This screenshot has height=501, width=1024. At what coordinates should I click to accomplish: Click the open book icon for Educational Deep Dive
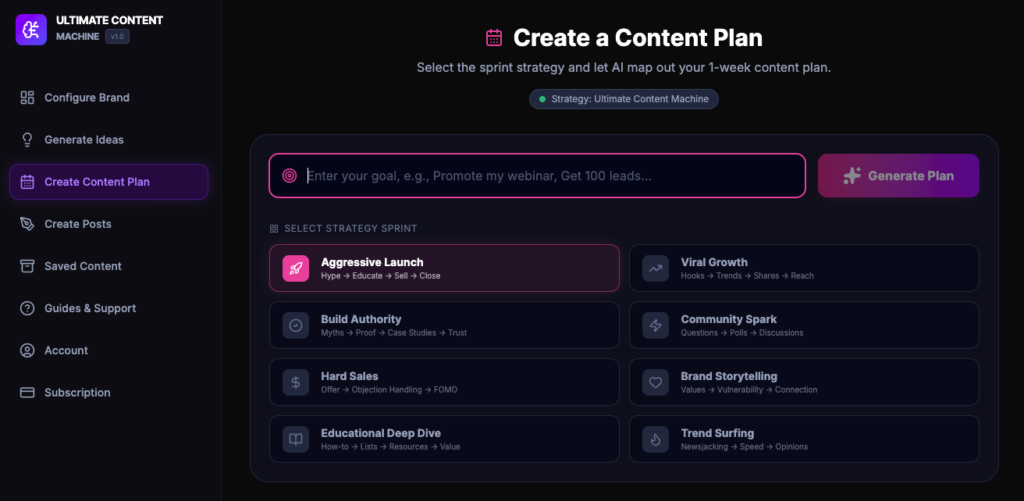coord(296,439)
